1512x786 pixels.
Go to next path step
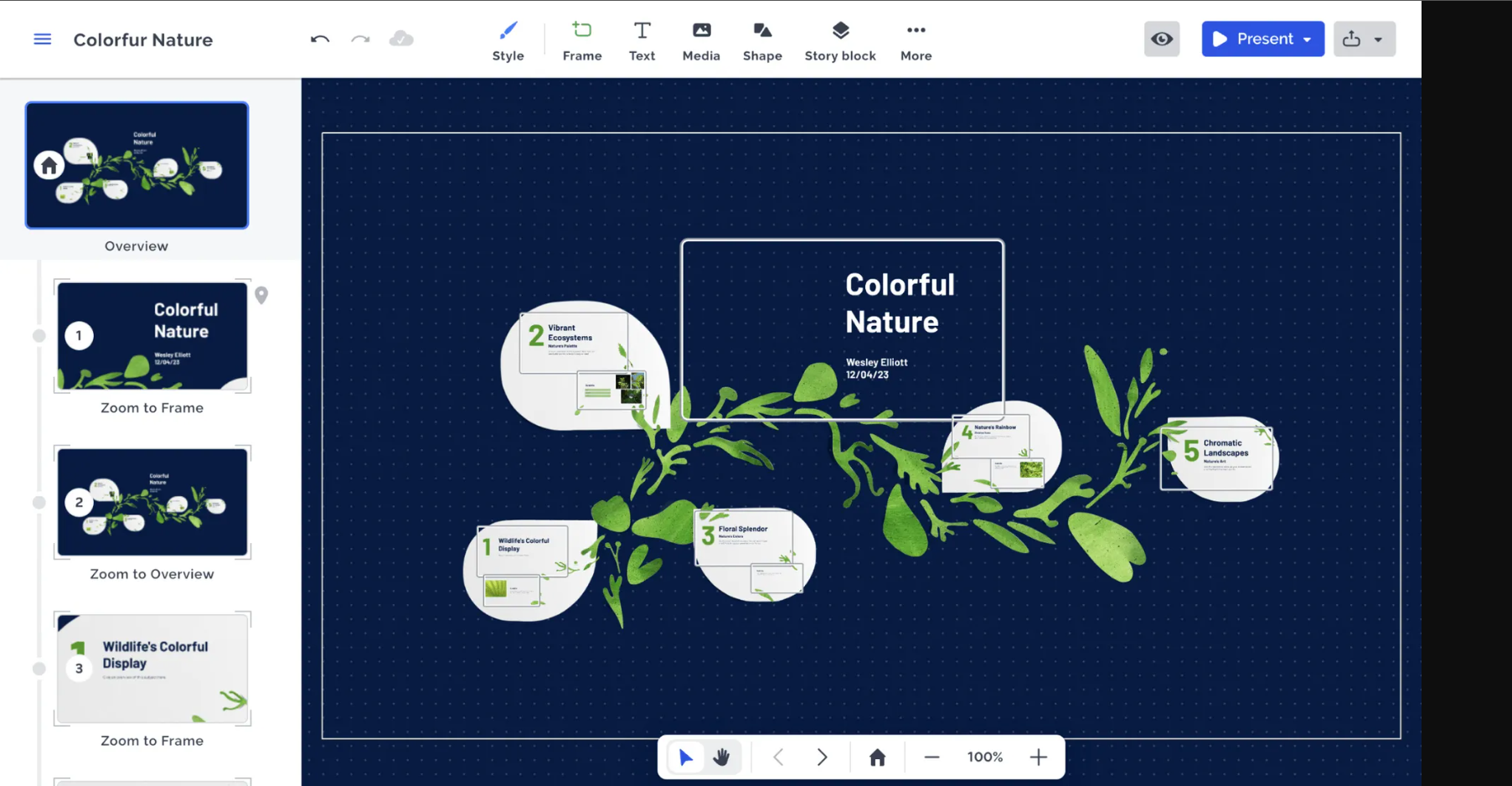point(822,758)
